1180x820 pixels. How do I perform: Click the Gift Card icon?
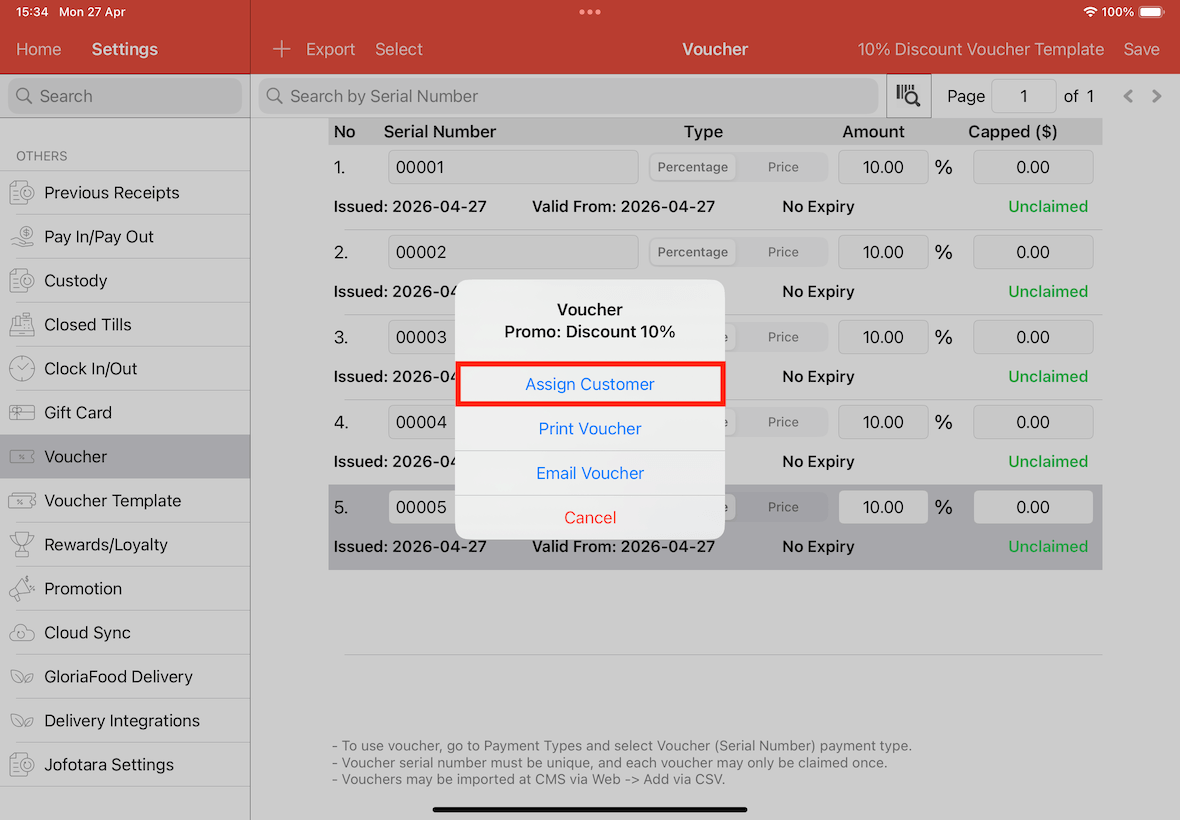[22, 413]
